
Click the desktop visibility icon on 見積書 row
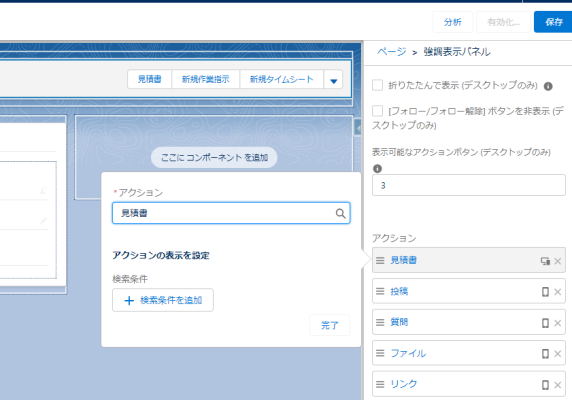click(x=545, y=261)
